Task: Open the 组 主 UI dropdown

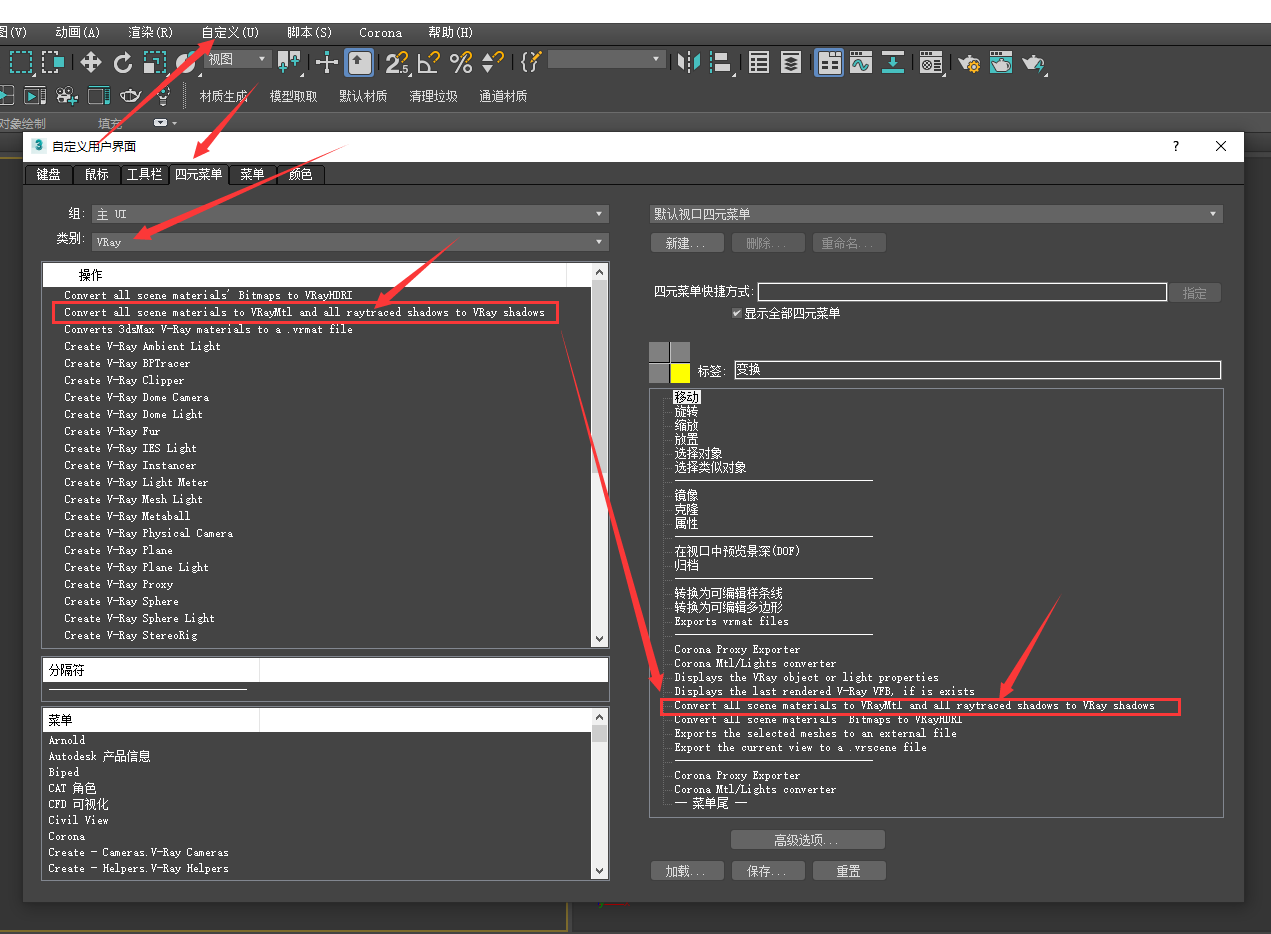Action: click(350, 214)
